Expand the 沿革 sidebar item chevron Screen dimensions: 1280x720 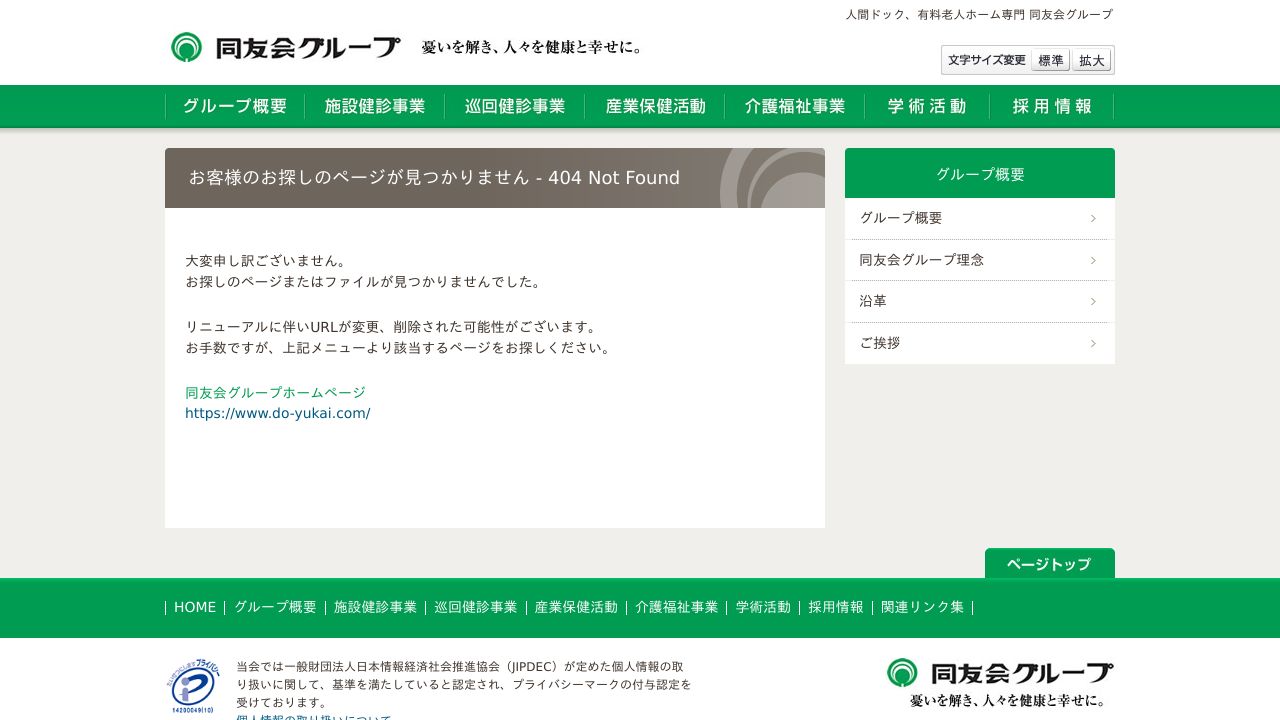[x=1092, y=301]
